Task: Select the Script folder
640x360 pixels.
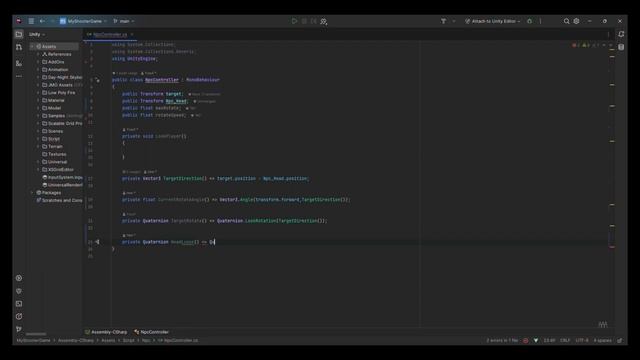Action: [51, 139]
